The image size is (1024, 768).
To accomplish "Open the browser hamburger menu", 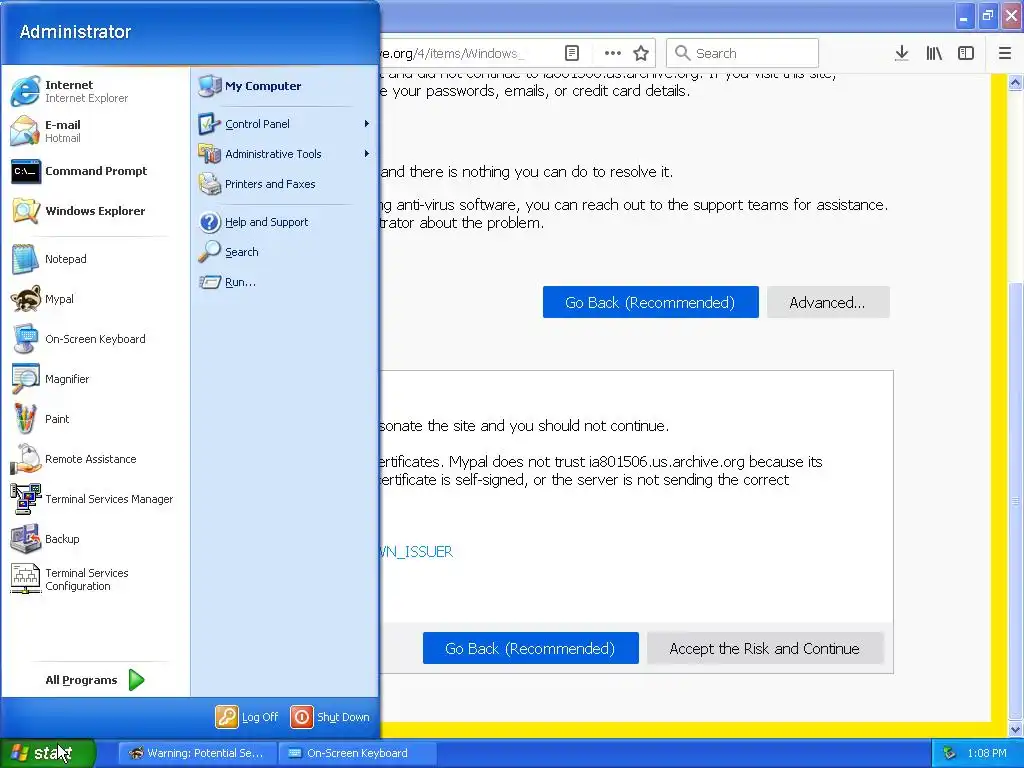I will pos(1005,53).
